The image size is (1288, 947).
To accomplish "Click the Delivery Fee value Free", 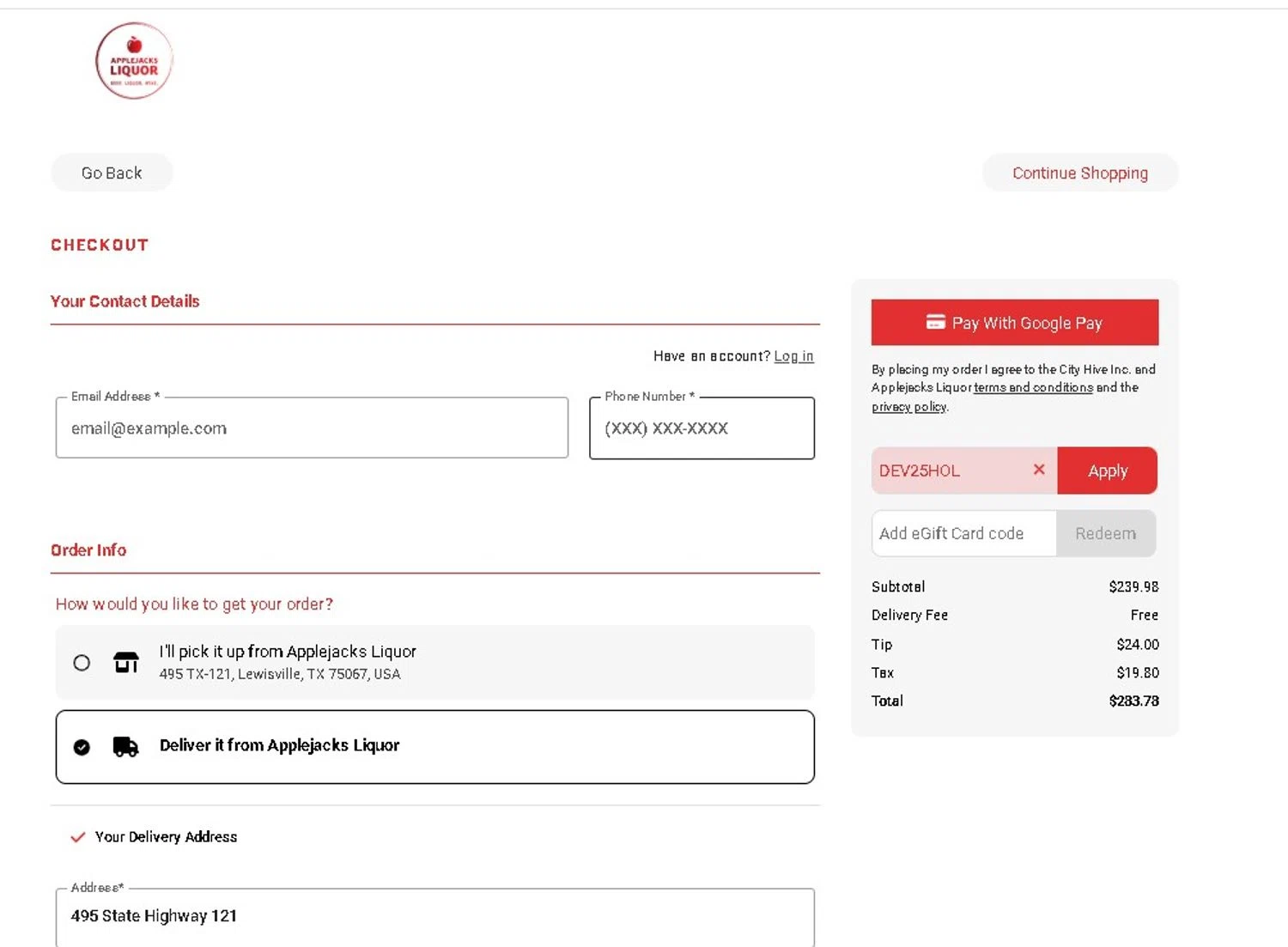I will click(x=1145, y=615).
